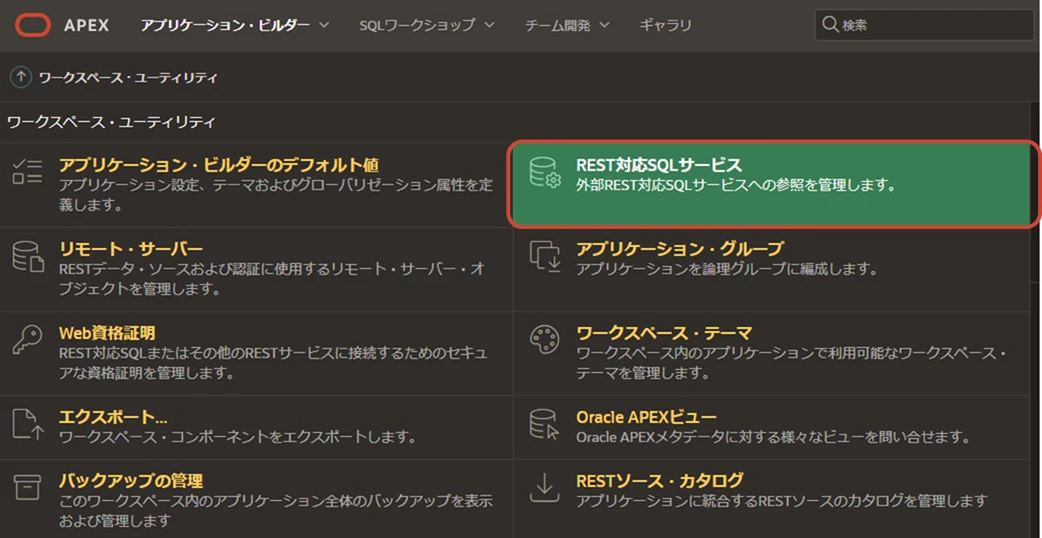The height and width of the screenshot is (538, 1042).
Task: Open アプリケーション・ビルダーのデフォルト値 link
Action: tap(219, 164)
